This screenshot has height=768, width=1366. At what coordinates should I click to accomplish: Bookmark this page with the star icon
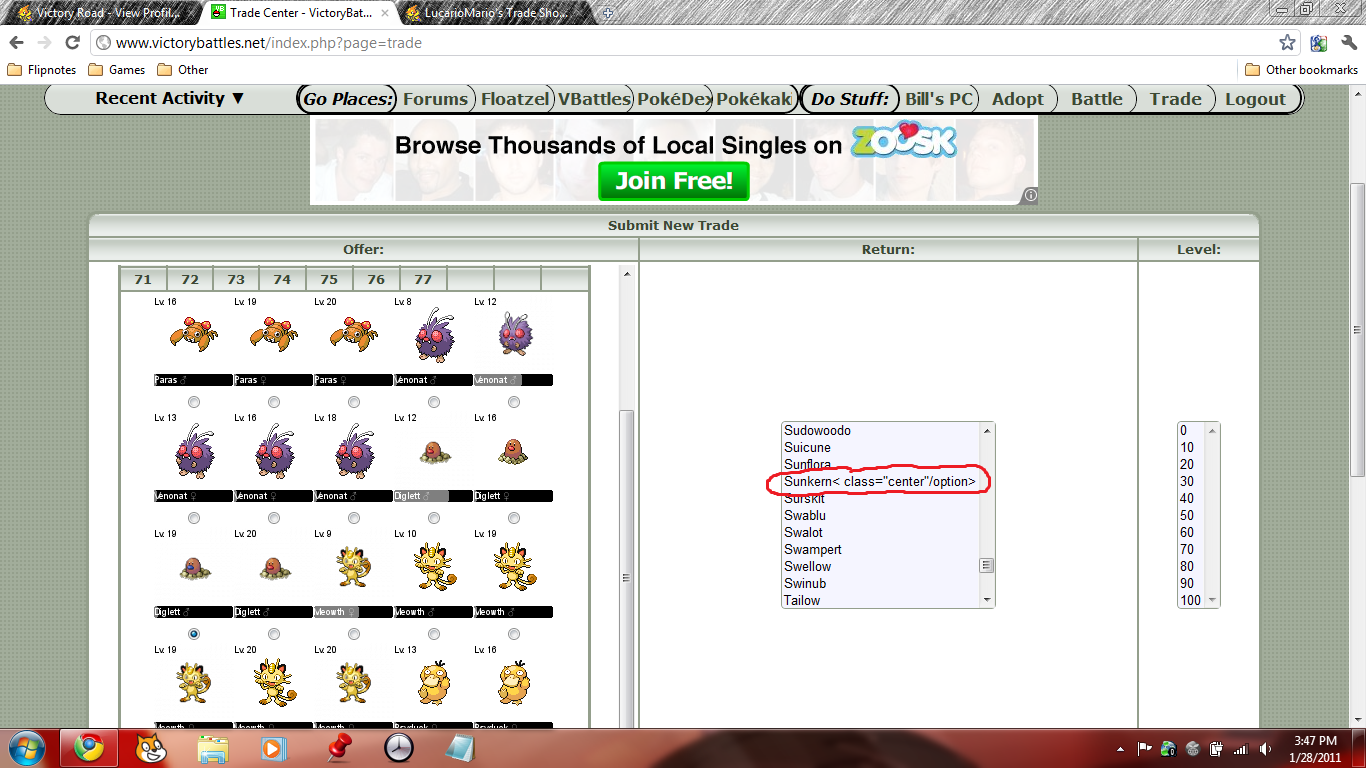[x=1287, y=43]
